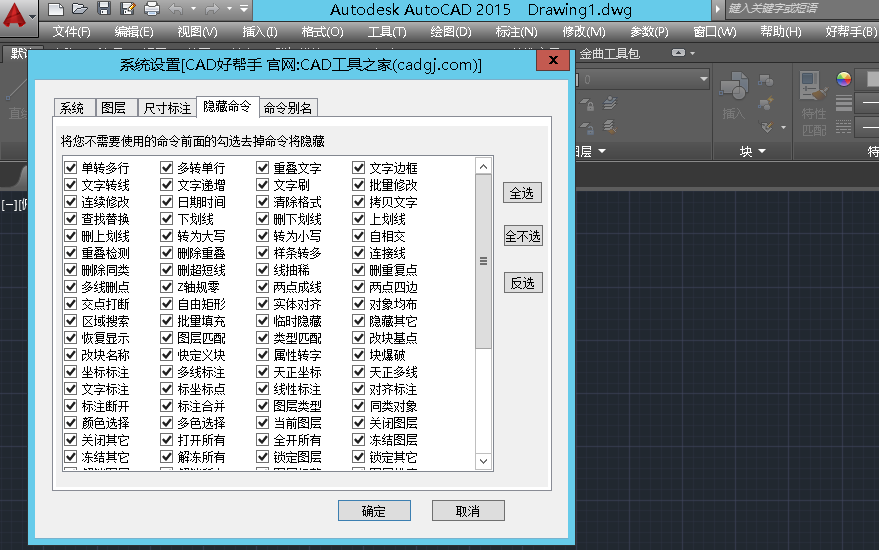
Task: Switch to the 命令别名 tab
Action: [x=288, y=108]
